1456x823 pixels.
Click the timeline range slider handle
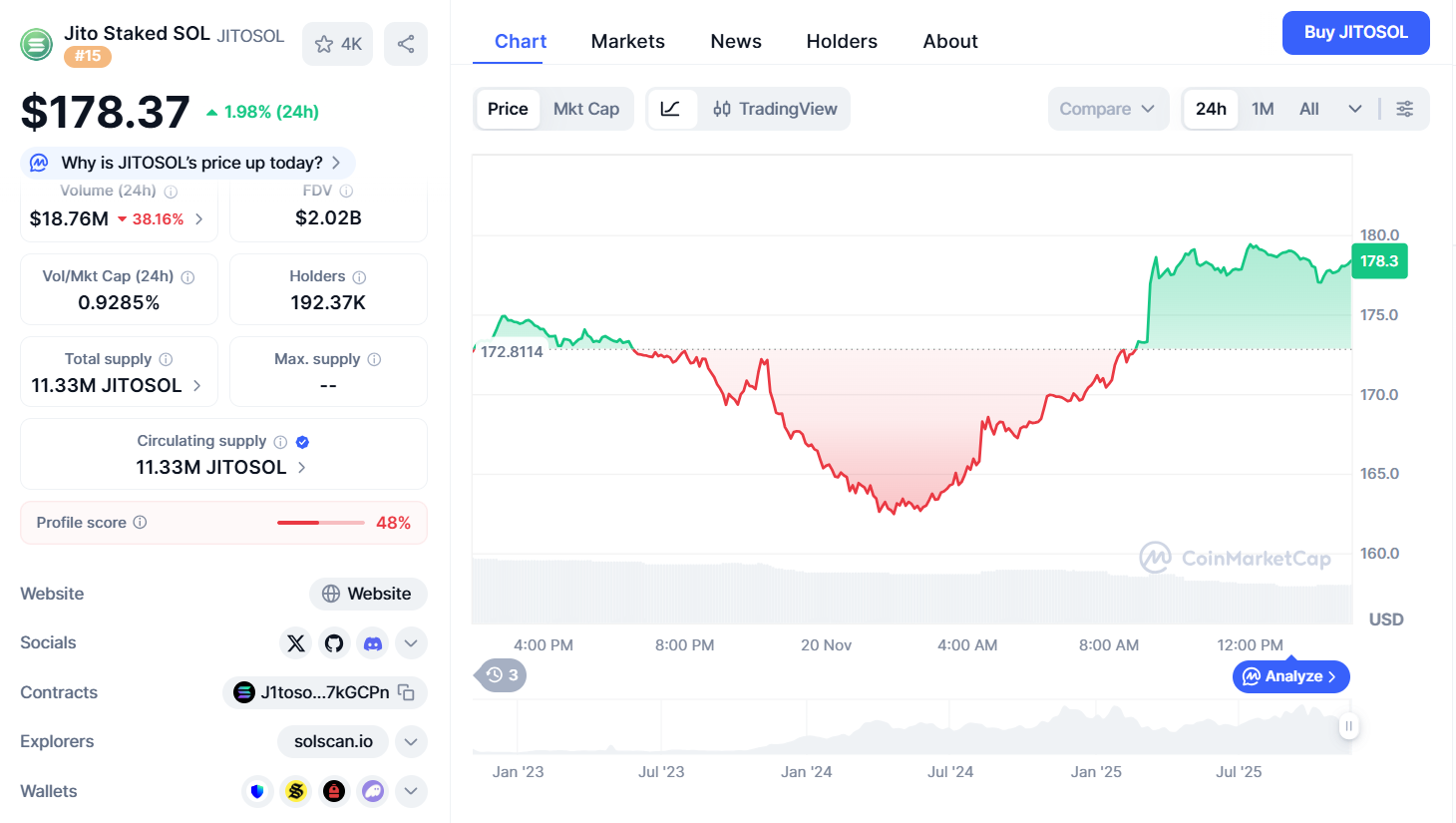click(x=1348, y=726)
